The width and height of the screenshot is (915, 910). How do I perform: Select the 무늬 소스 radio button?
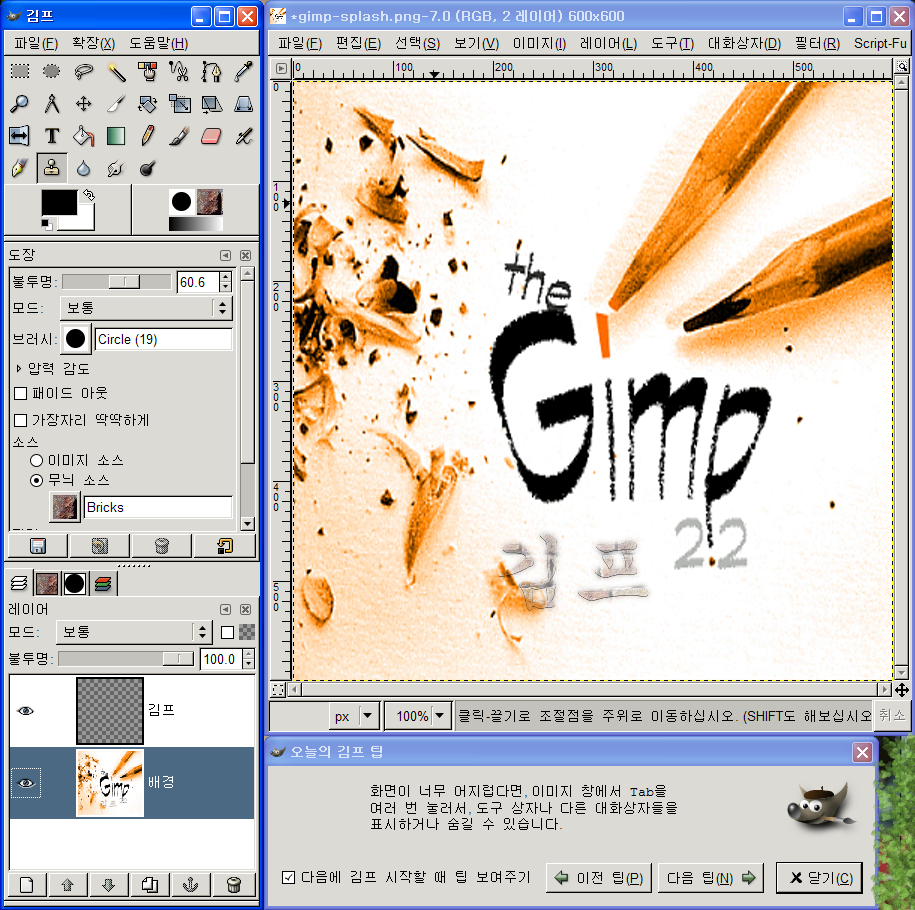[x=36, y=480]
